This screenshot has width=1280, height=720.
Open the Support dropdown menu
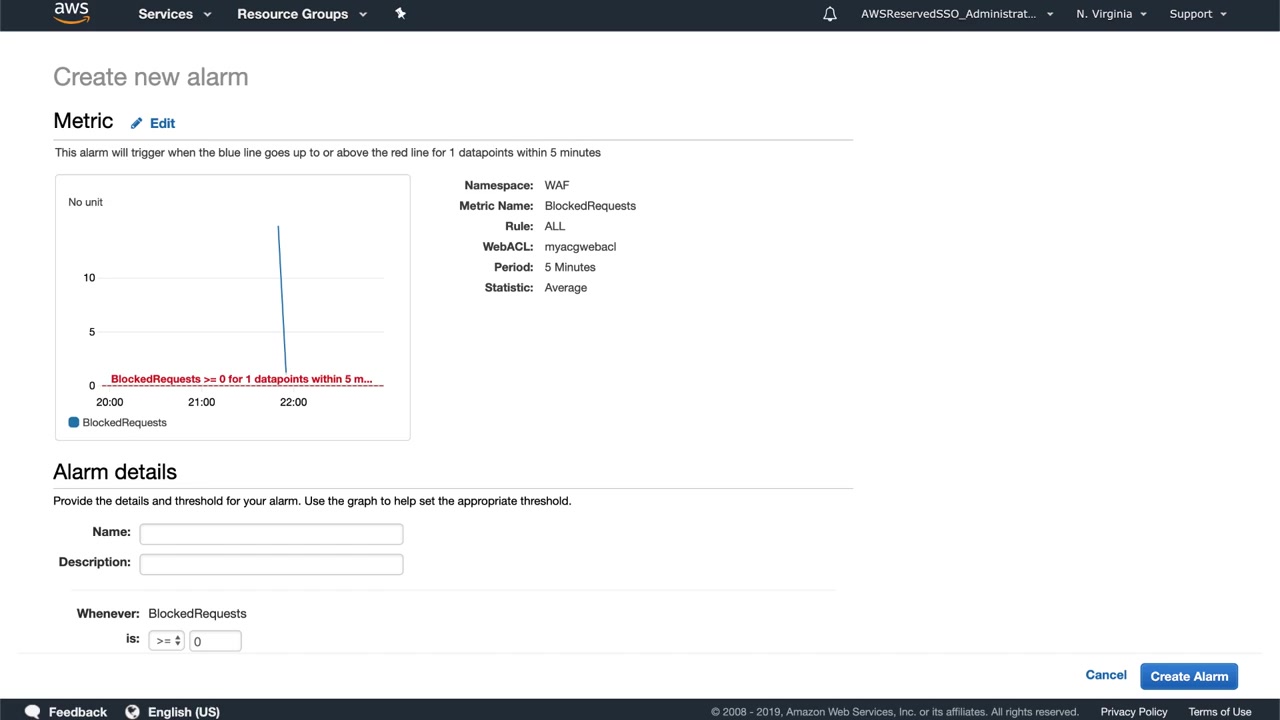1198,14
